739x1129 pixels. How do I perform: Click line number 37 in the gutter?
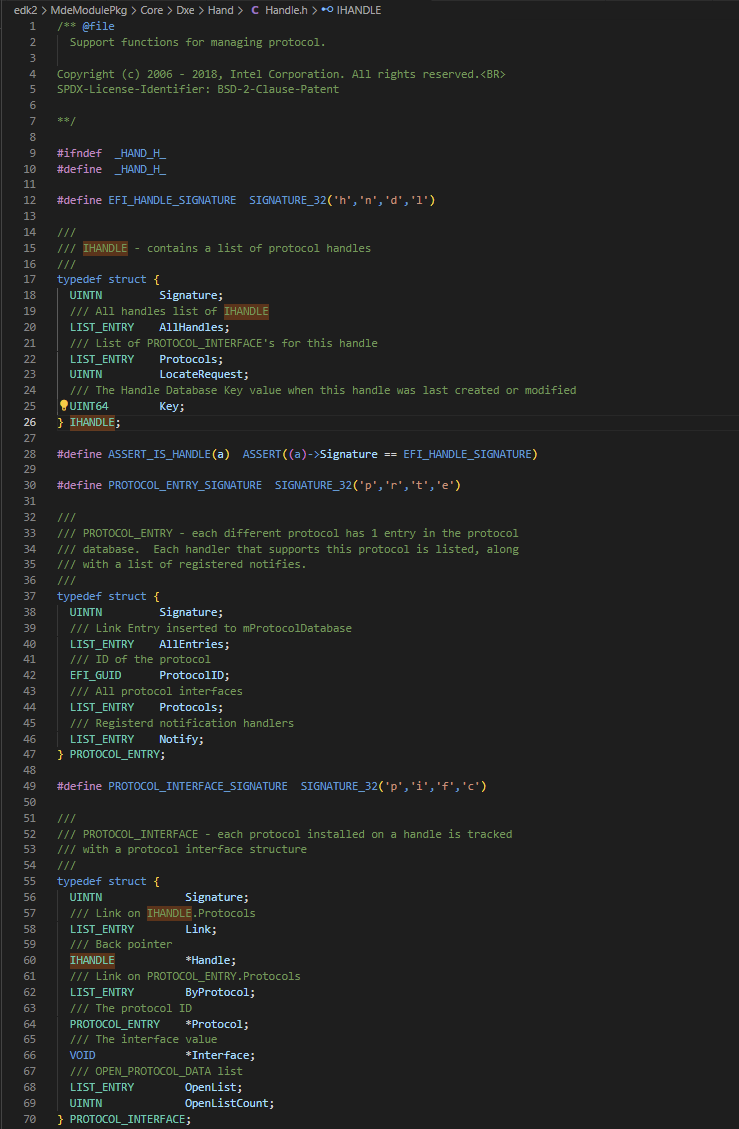click(30, 596)
